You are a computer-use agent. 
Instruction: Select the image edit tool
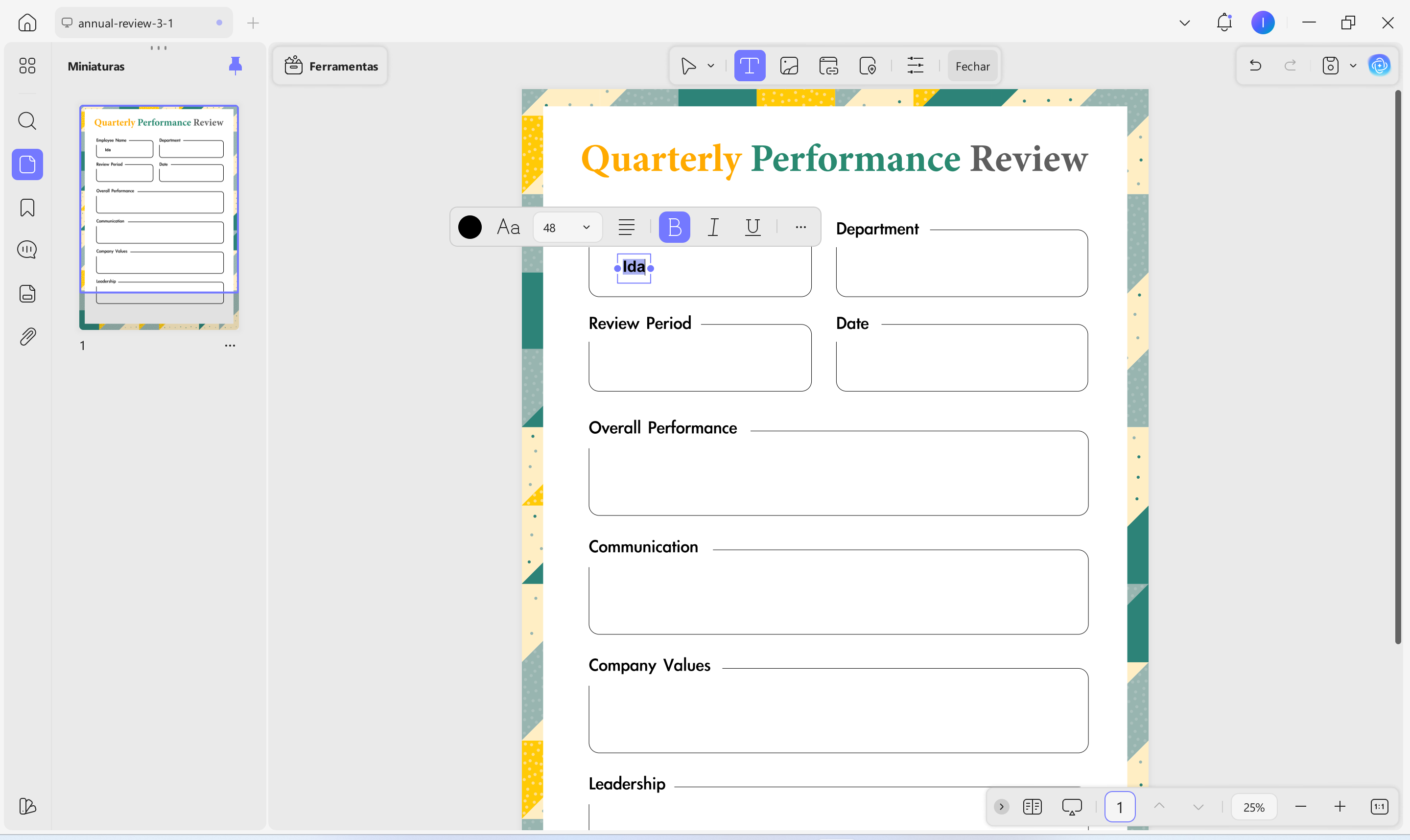(789, 66)
